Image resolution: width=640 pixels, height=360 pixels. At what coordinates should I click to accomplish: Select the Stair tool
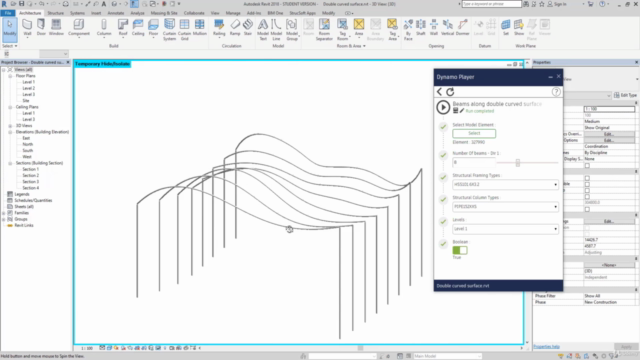tap(248, 28)
